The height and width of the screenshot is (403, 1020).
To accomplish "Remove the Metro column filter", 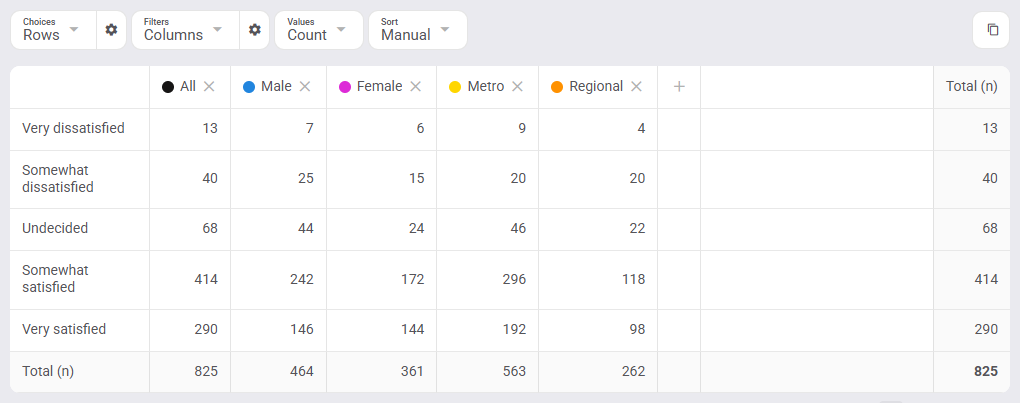I will coord(517,86).
